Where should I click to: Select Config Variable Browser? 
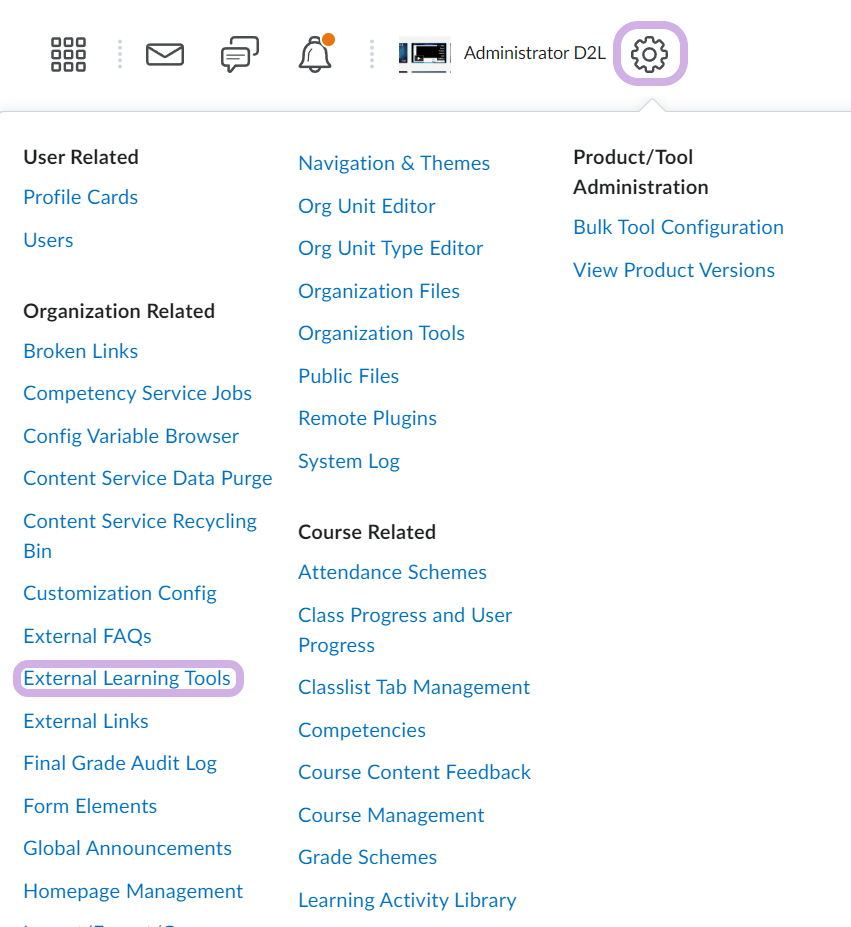pyautogui.click(x=131, y=436)
